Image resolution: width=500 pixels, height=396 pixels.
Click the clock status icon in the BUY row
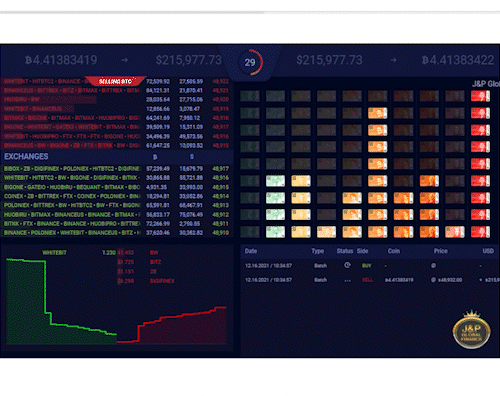(347, 265)
